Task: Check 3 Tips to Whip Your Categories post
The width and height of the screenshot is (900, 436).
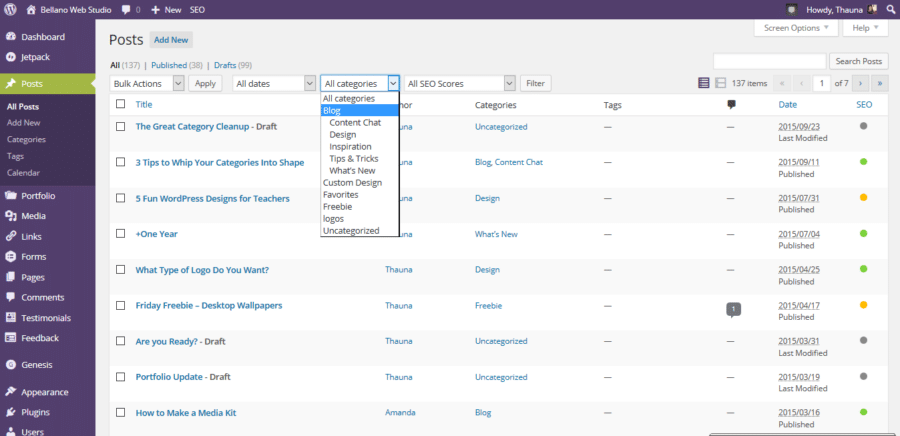Action: click(121, 162)
